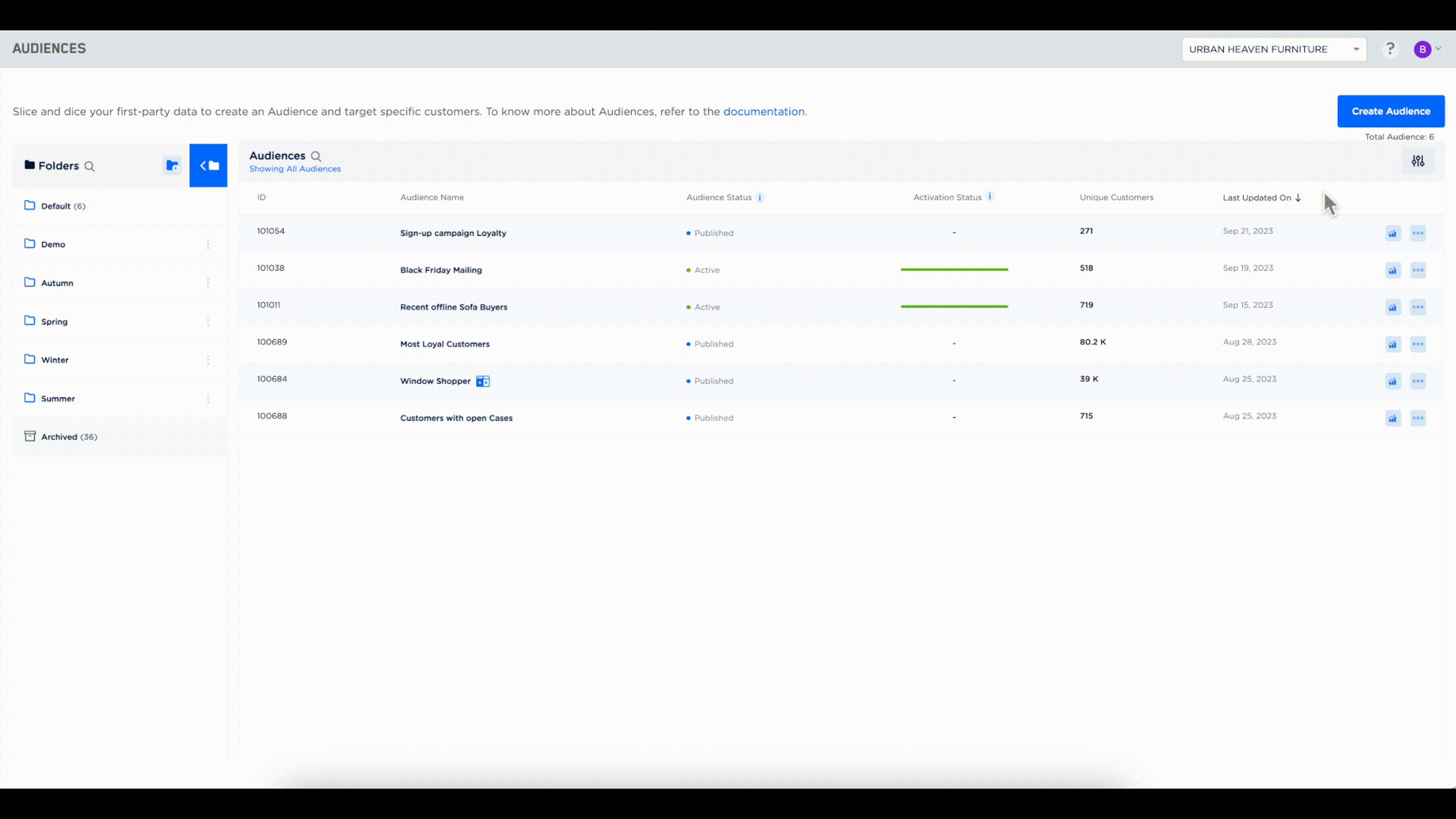Open the help question mark
This screenshot has height=819, width=1456.
[1390, 49]
